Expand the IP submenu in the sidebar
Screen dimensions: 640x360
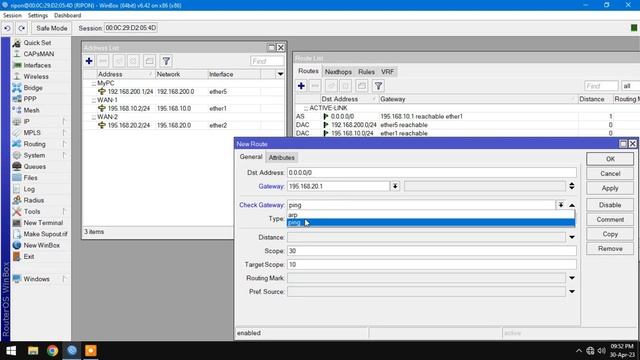pyautogui.click(x=39, y=122)
